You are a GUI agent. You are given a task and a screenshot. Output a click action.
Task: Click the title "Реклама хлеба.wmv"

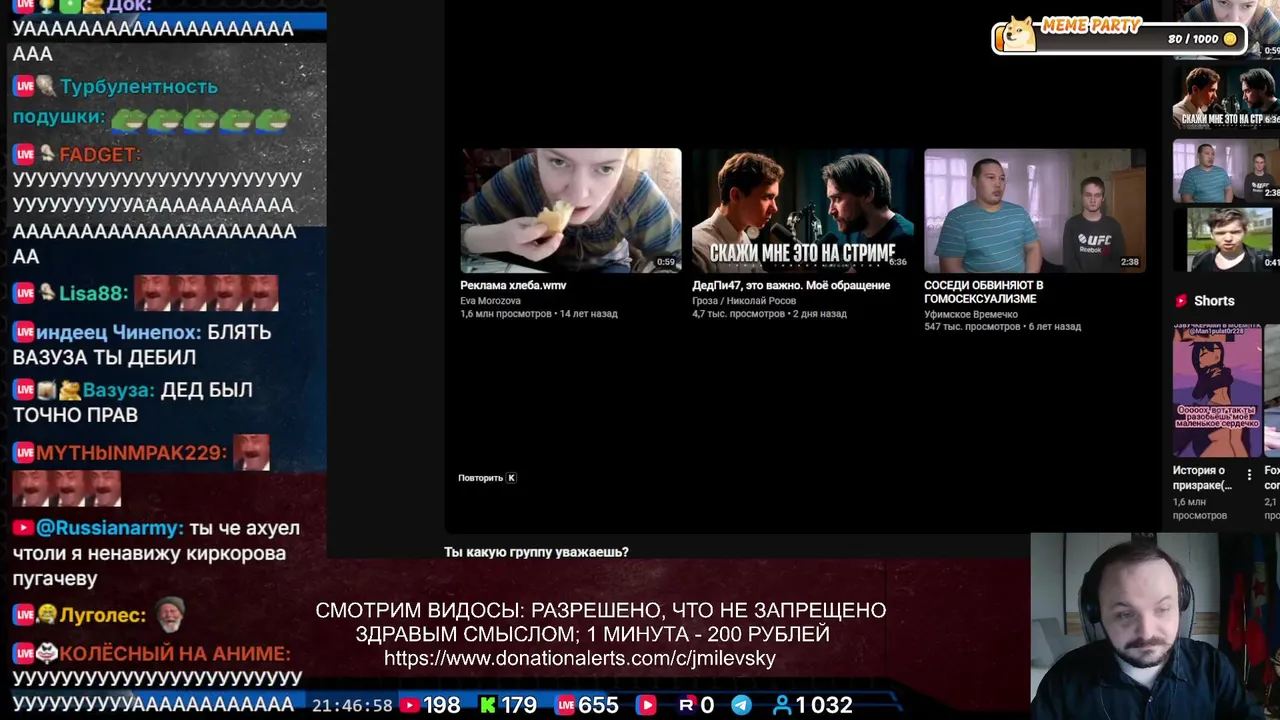[x=513, y=286]
